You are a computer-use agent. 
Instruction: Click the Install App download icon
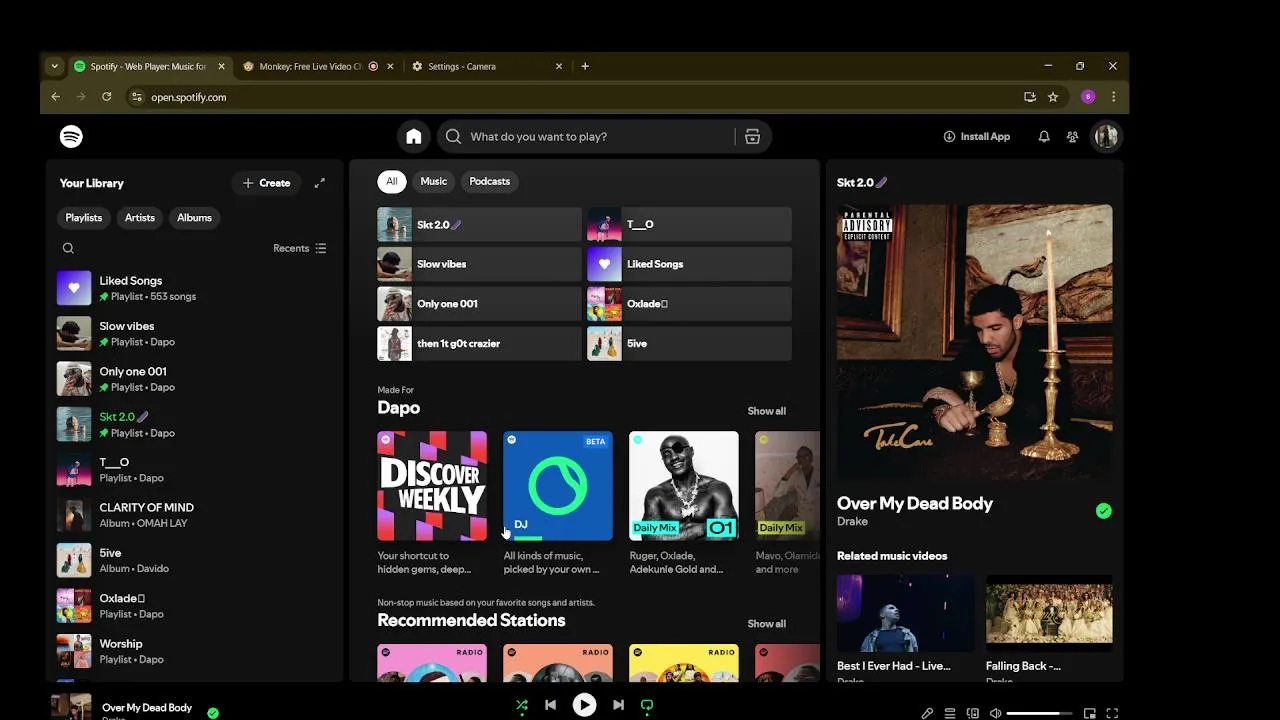tap(949, 137)
